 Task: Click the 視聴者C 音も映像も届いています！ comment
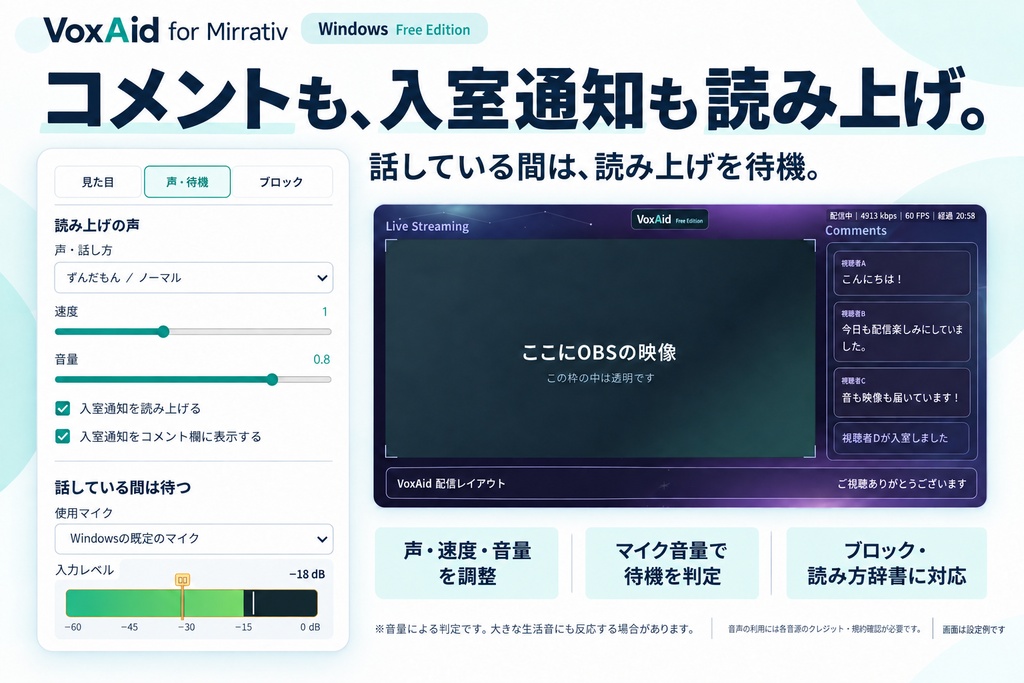[902, 392]
